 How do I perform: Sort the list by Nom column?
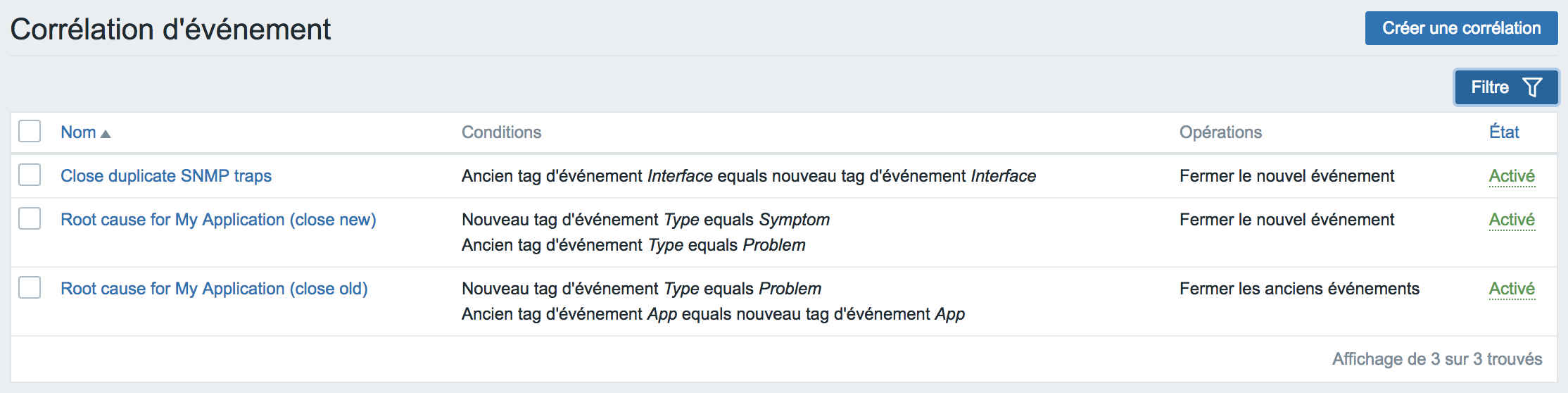[x=78, y=132]
